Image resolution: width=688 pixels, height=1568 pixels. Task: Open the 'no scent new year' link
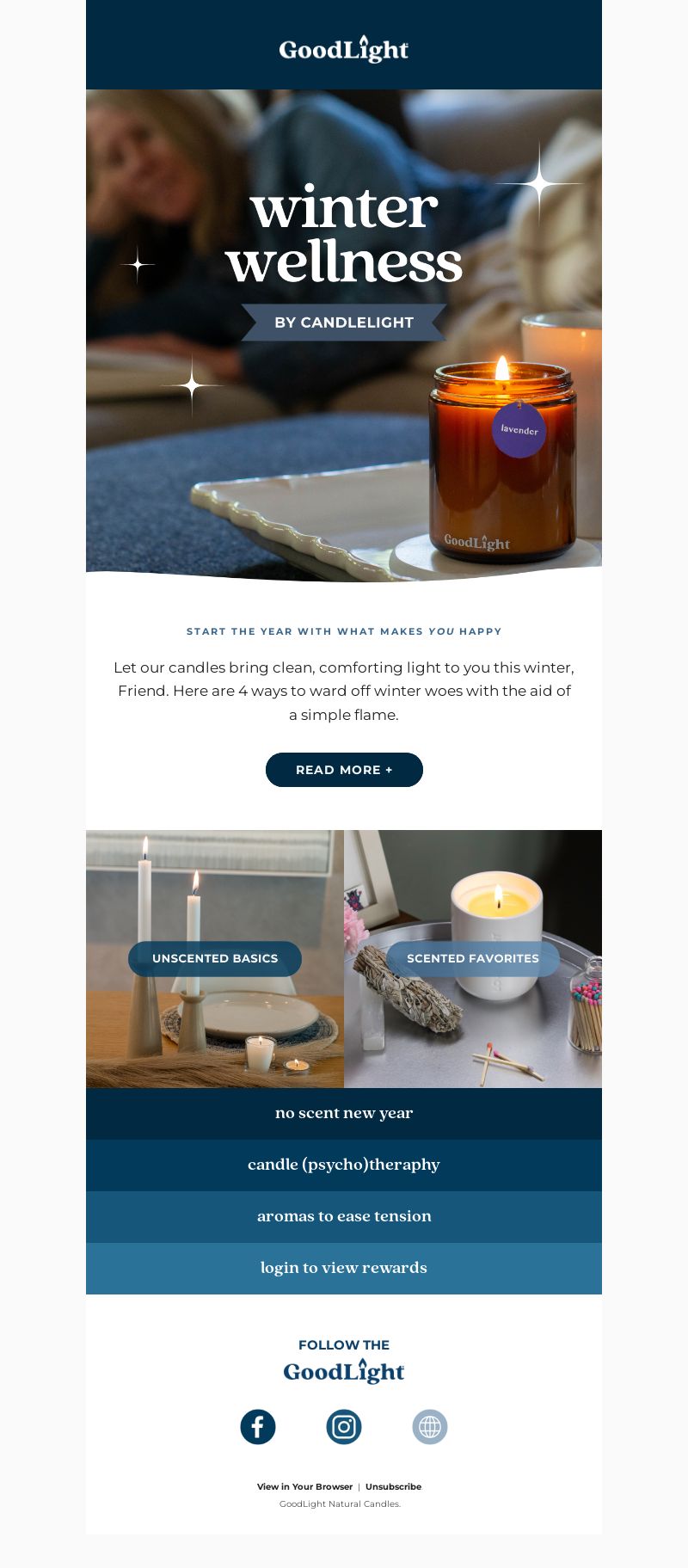(x=344, y=1114)
